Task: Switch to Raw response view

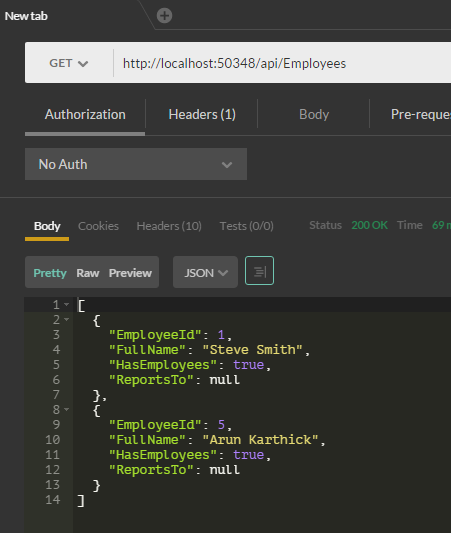Action: (88, 273)
